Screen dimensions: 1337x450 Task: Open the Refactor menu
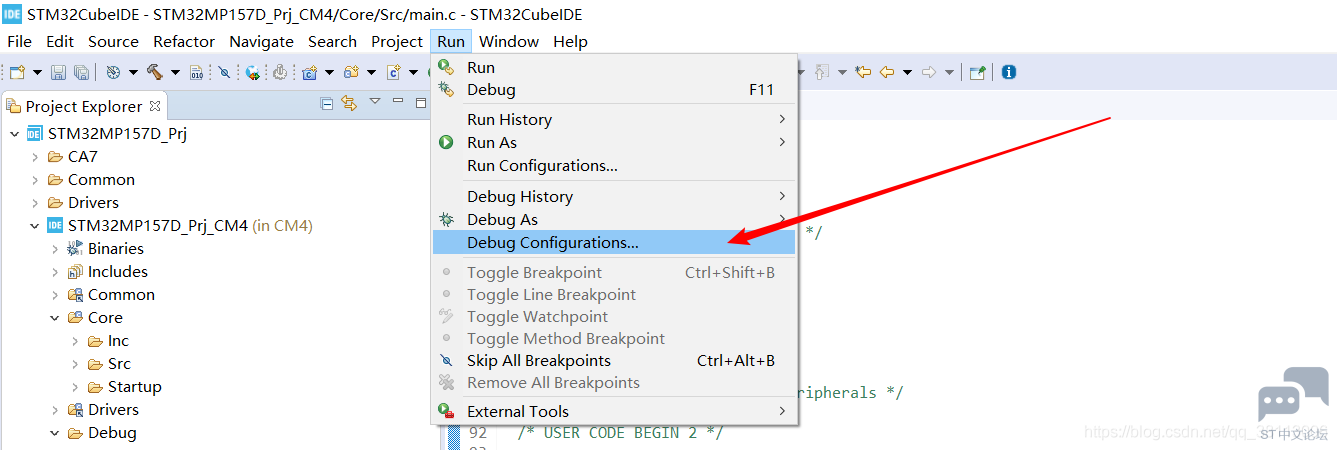[184, 41]
